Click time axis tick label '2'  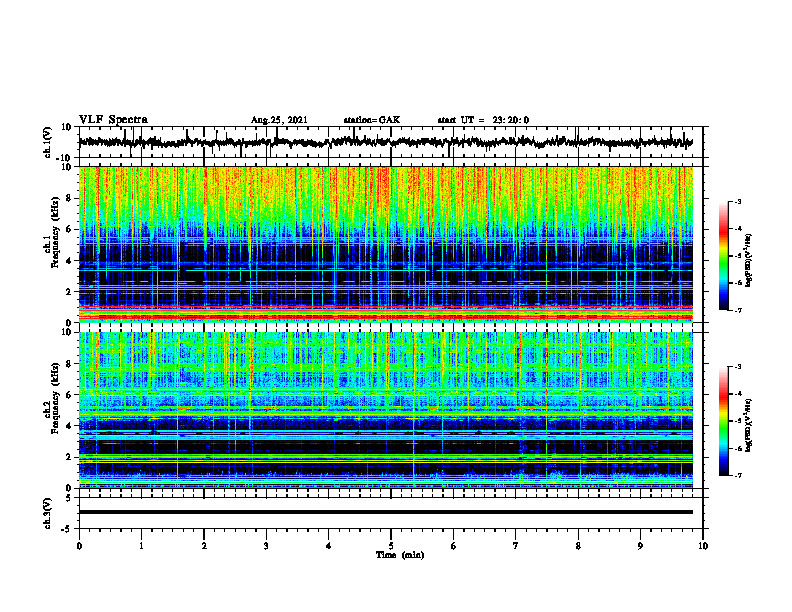204,546
